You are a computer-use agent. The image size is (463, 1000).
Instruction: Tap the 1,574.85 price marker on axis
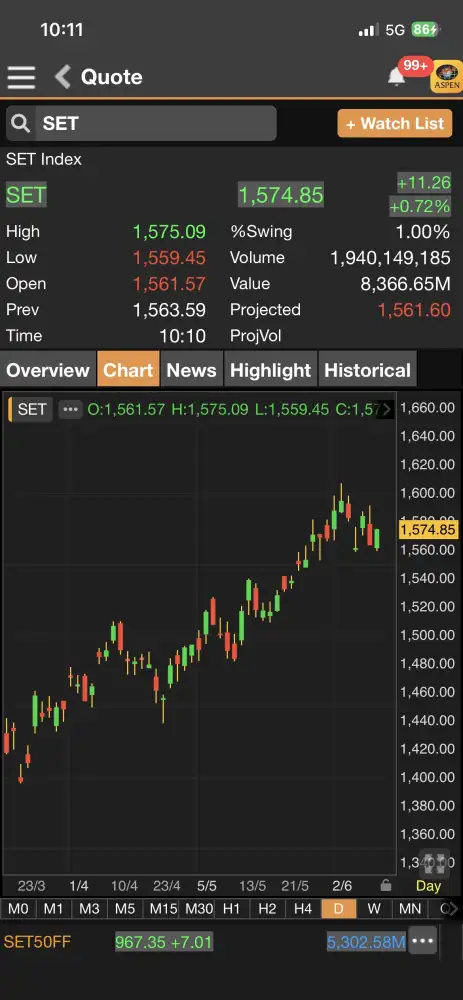428,530
